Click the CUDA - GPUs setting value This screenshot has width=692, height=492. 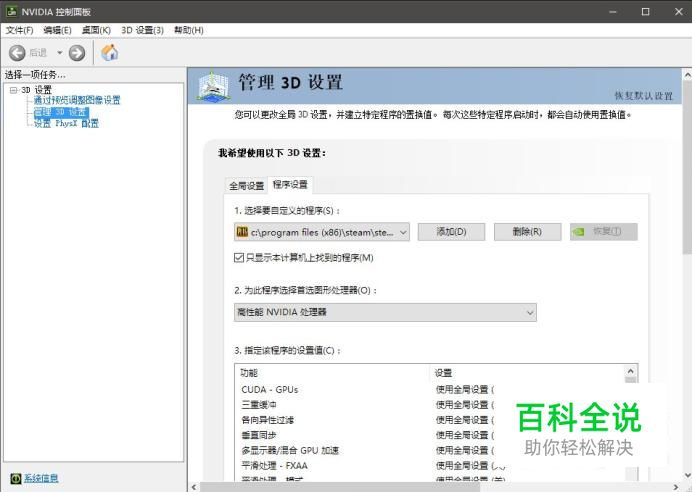[465, 390]
